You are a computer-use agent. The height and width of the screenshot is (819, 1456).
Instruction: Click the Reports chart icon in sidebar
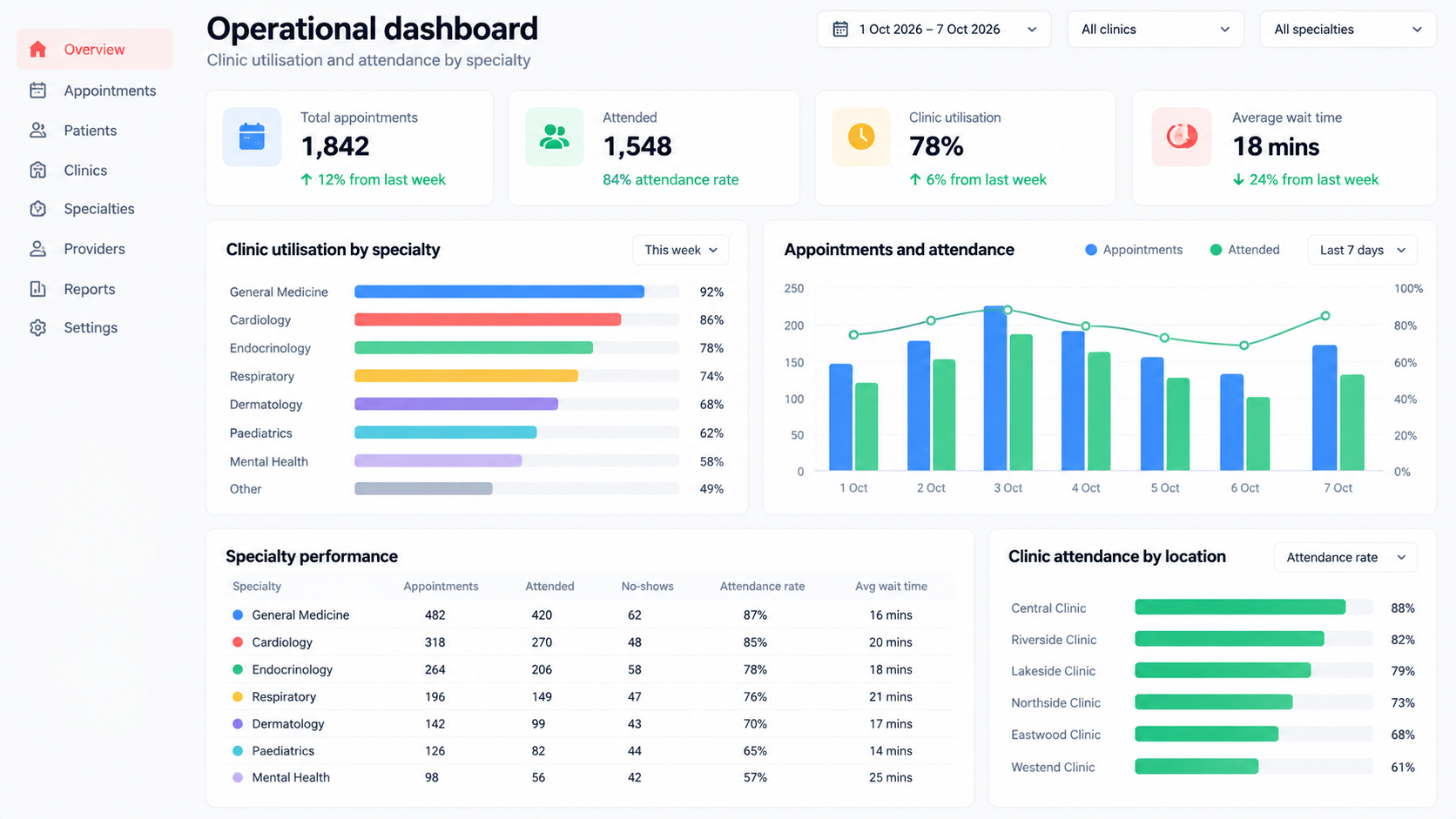(37, 289)
